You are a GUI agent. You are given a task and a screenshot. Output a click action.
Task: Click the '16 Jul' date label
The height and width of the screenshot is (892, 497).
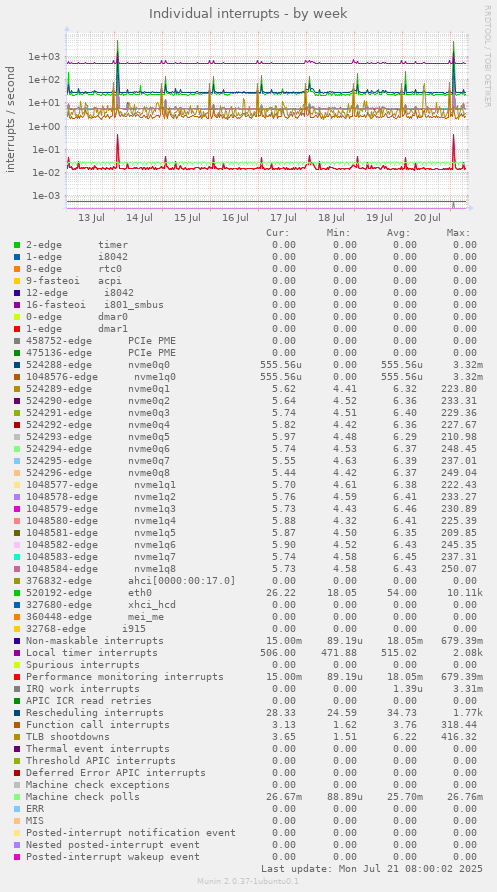click(235, 218)
